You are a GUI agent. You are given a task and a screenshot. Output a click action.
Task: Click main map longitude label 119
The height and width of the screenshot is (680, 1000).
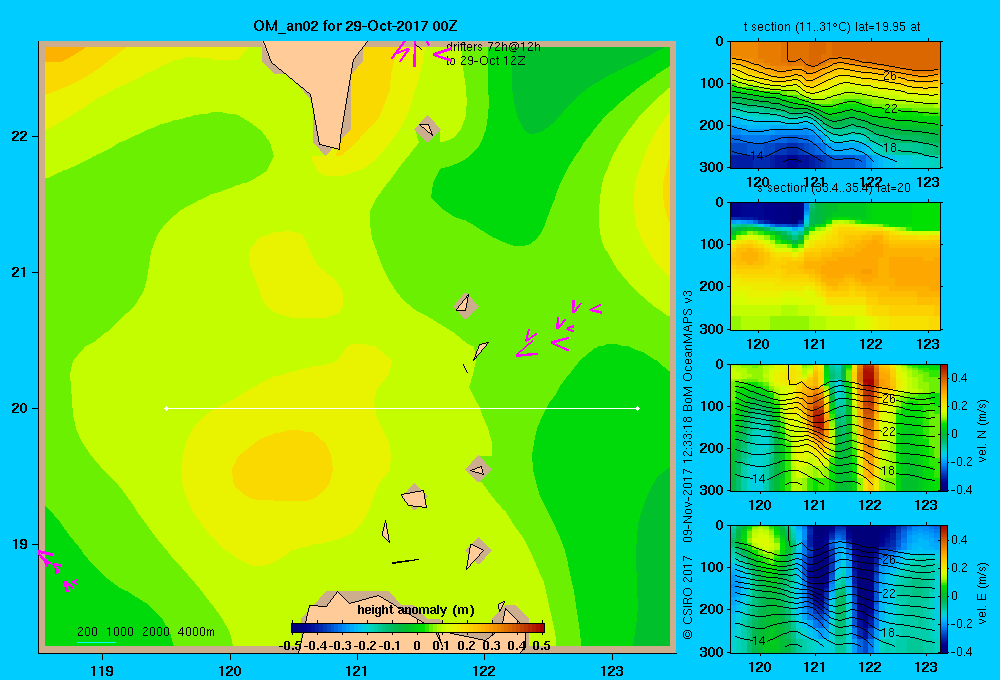tap(102, 670)
